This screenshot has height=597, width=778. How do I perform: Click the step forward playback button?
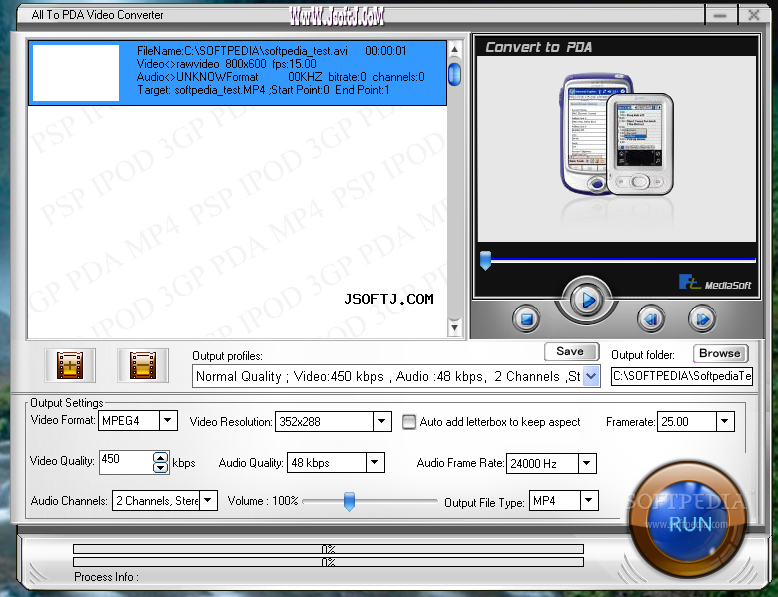(702, 319)
